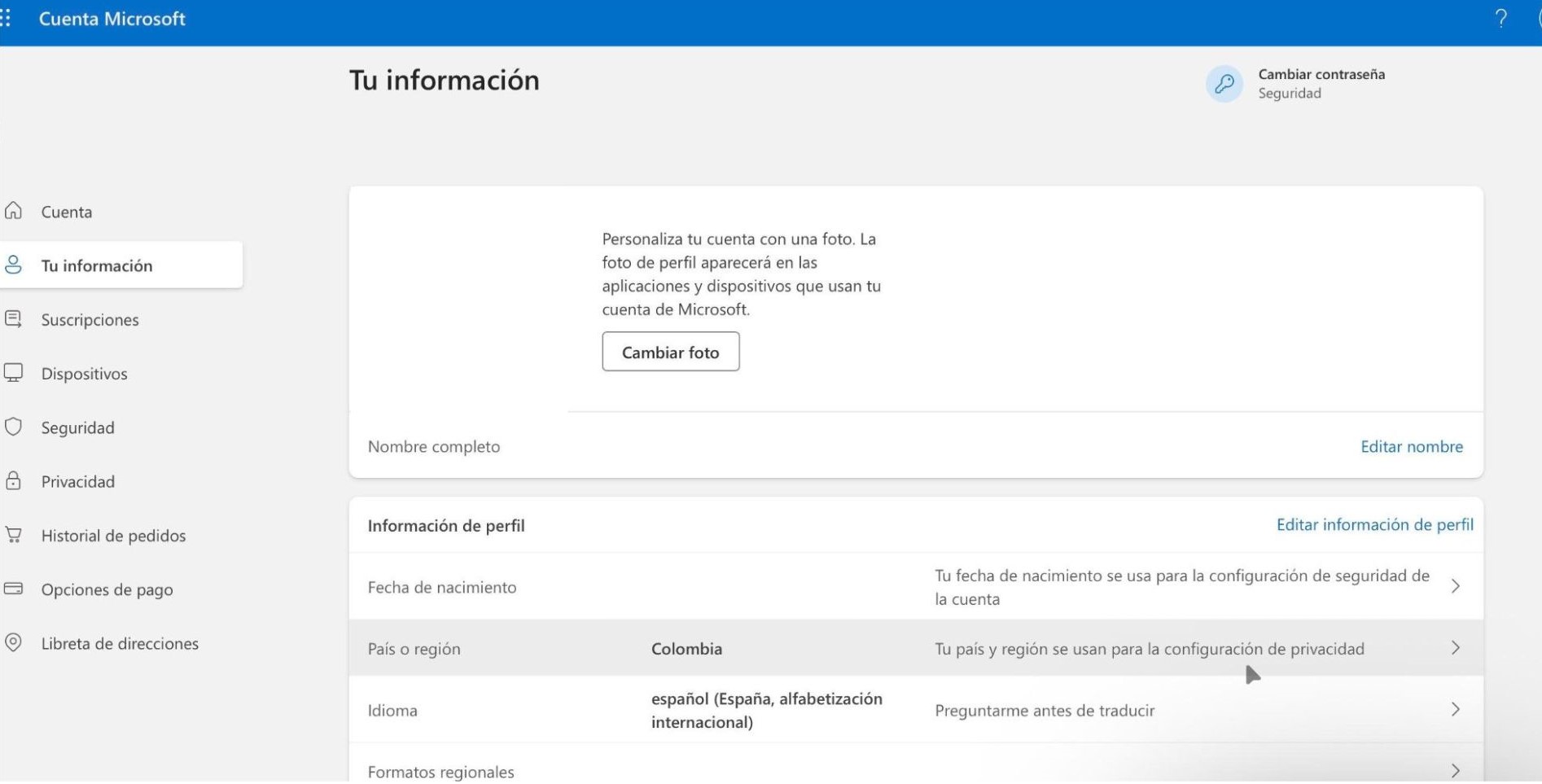Expand the Formatos regionales row chevron
Image resolution: width=1542 pixels, height=784 pixels.
1455,770
